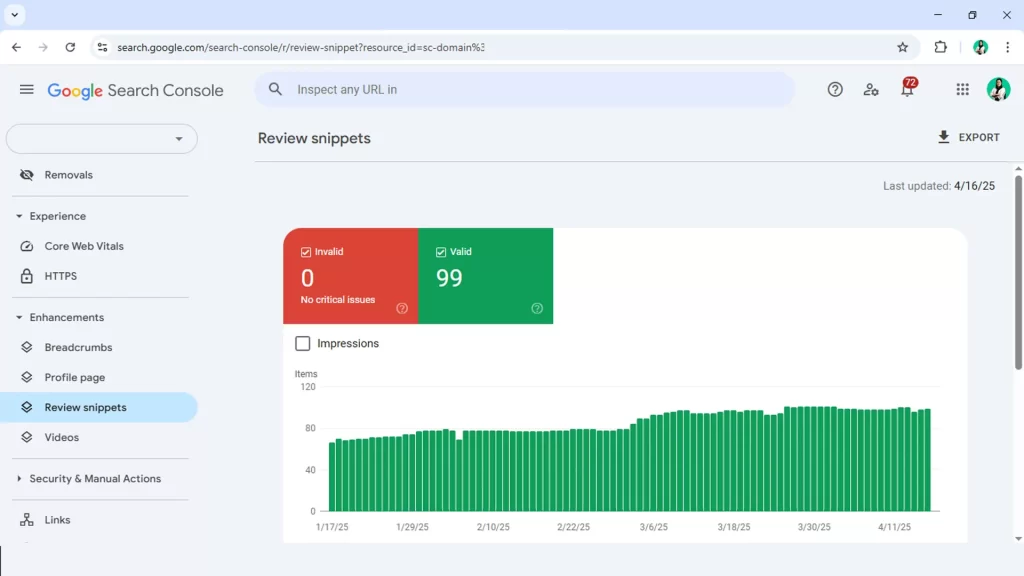Click the Profile page layers icon
This screenshot has width=1024, height=576.
pyautogui.click(x=27, y=377)
